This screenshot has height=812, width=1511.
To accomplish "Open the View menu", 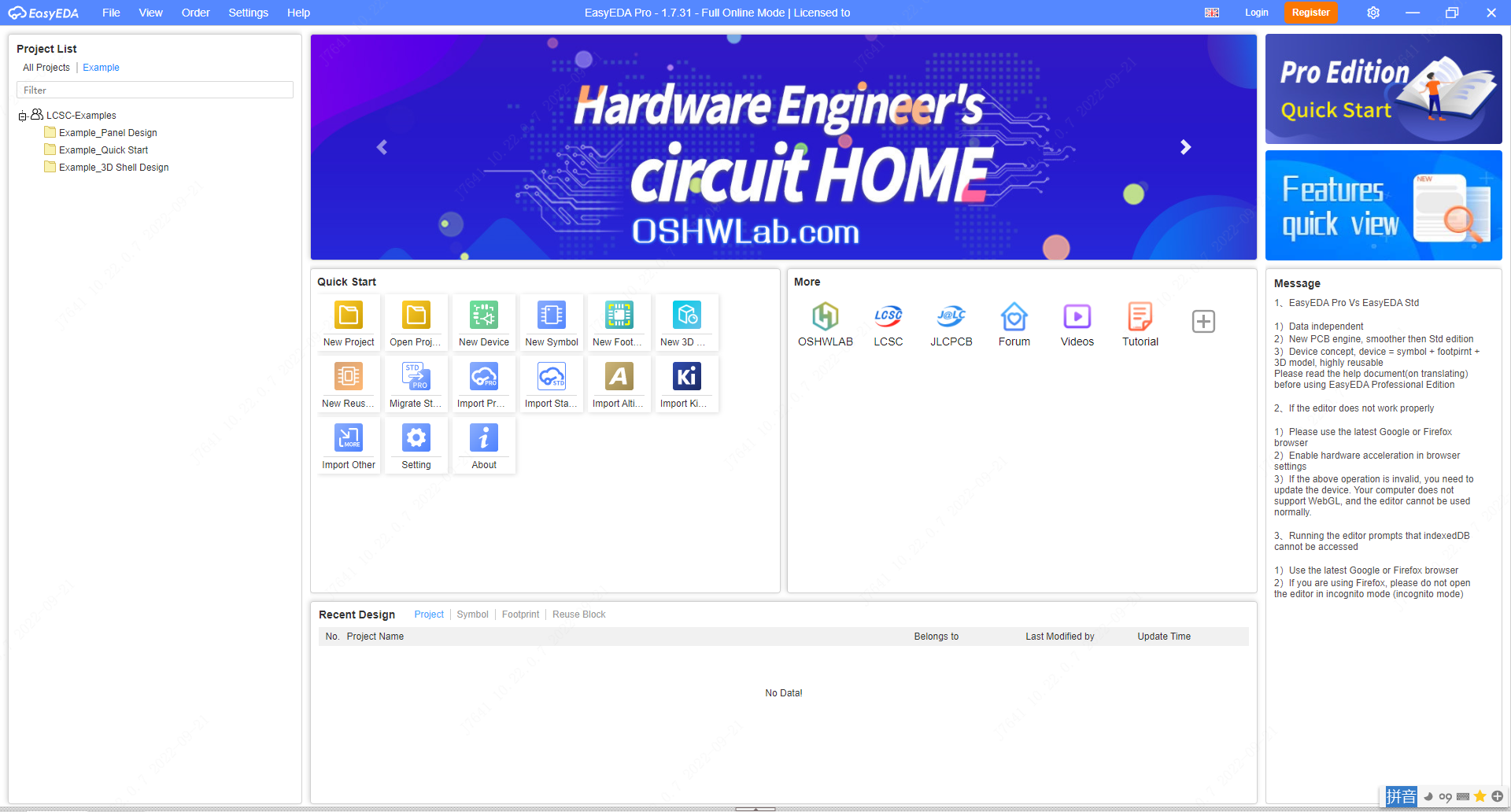I will [x=150, y=13].
